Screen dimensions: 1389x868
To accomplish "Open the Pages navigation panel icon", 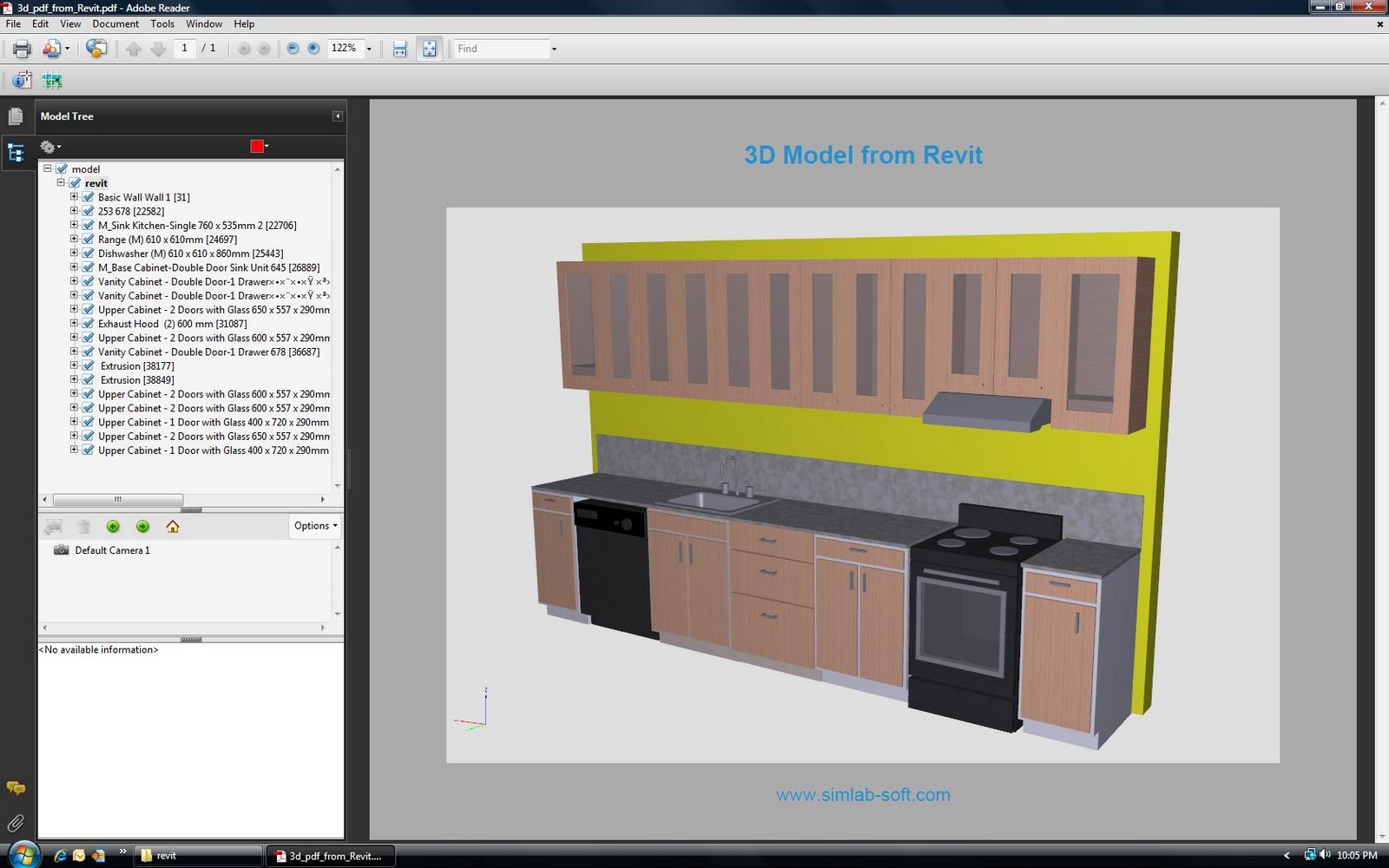I will pyautogui.click(x=16, y=116).
